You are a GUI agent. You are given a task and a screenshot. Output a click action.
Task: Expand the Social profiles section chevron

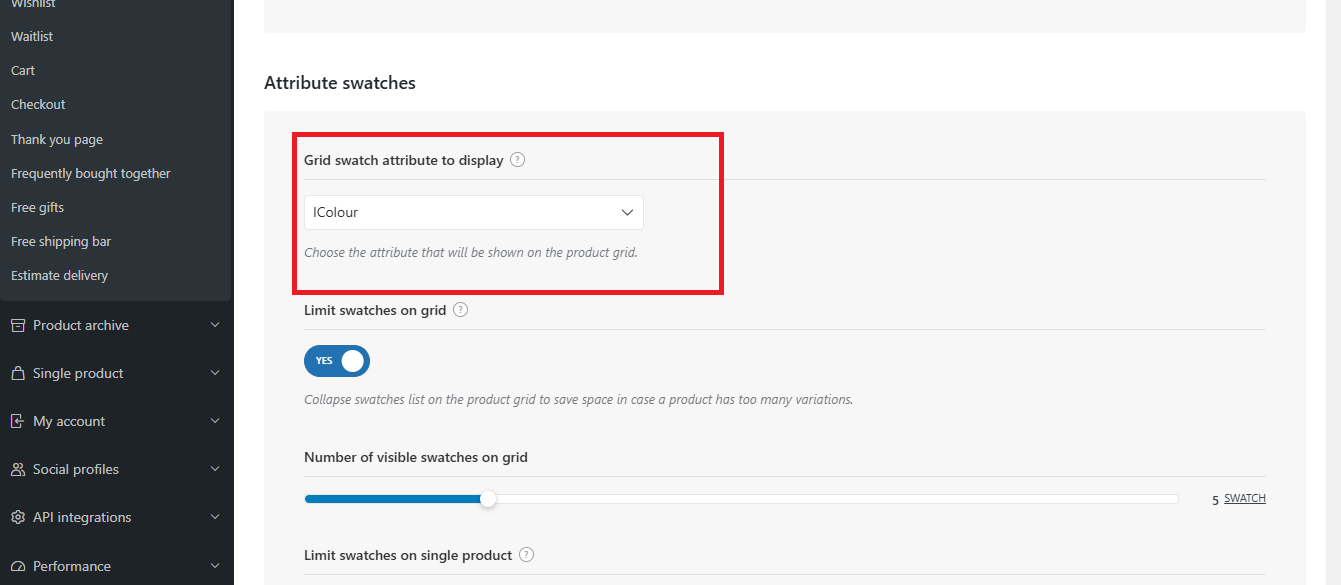pyautogui.click(x=215, y=469)
